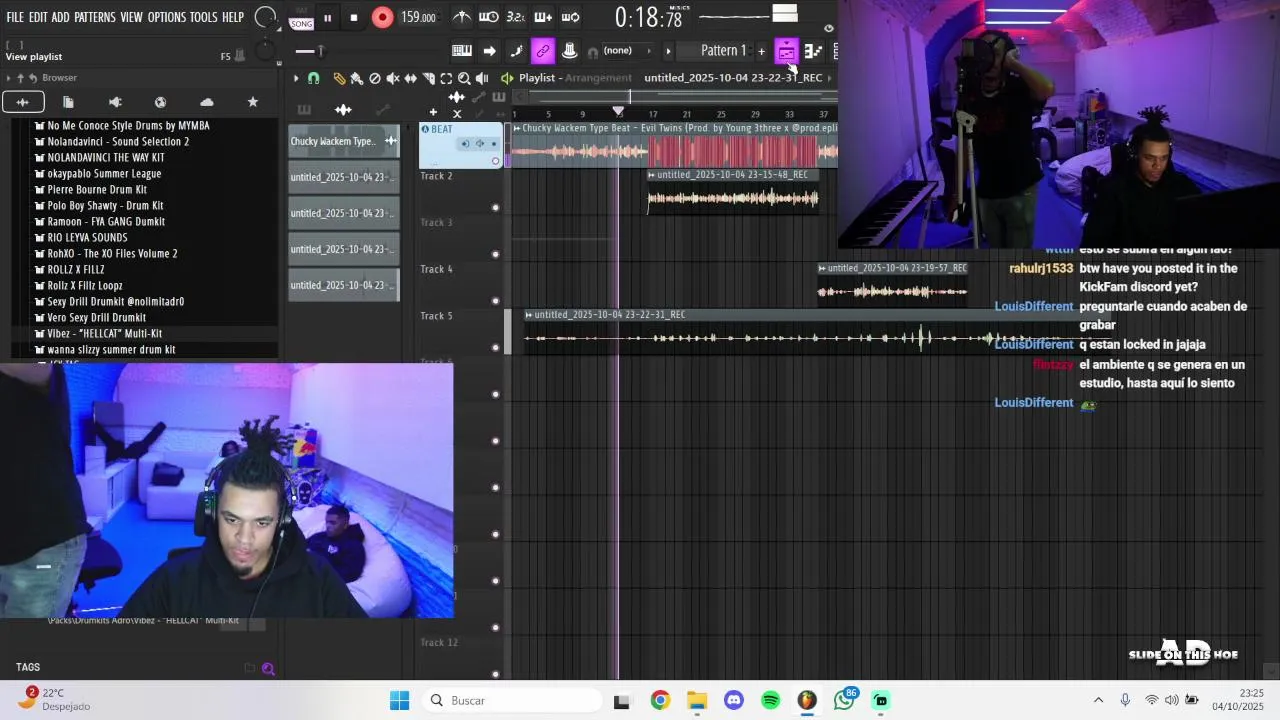The image size is (1280, 720).
Task: Open the File menu
Action: pyautogui.click(x=15, y=18)
